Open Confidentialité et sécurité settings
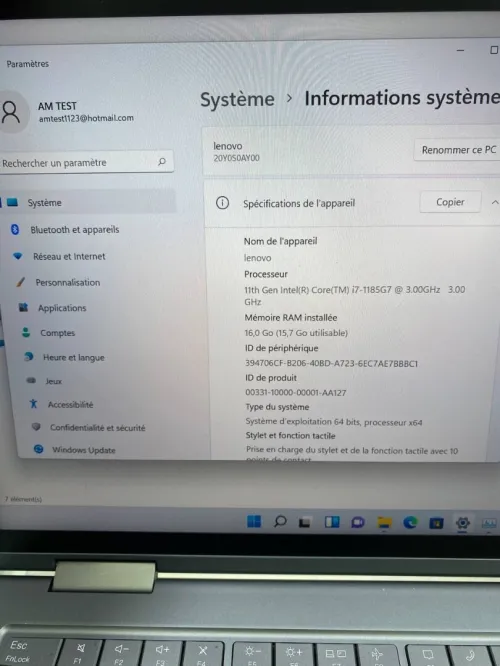 click(x=98, y=428)
